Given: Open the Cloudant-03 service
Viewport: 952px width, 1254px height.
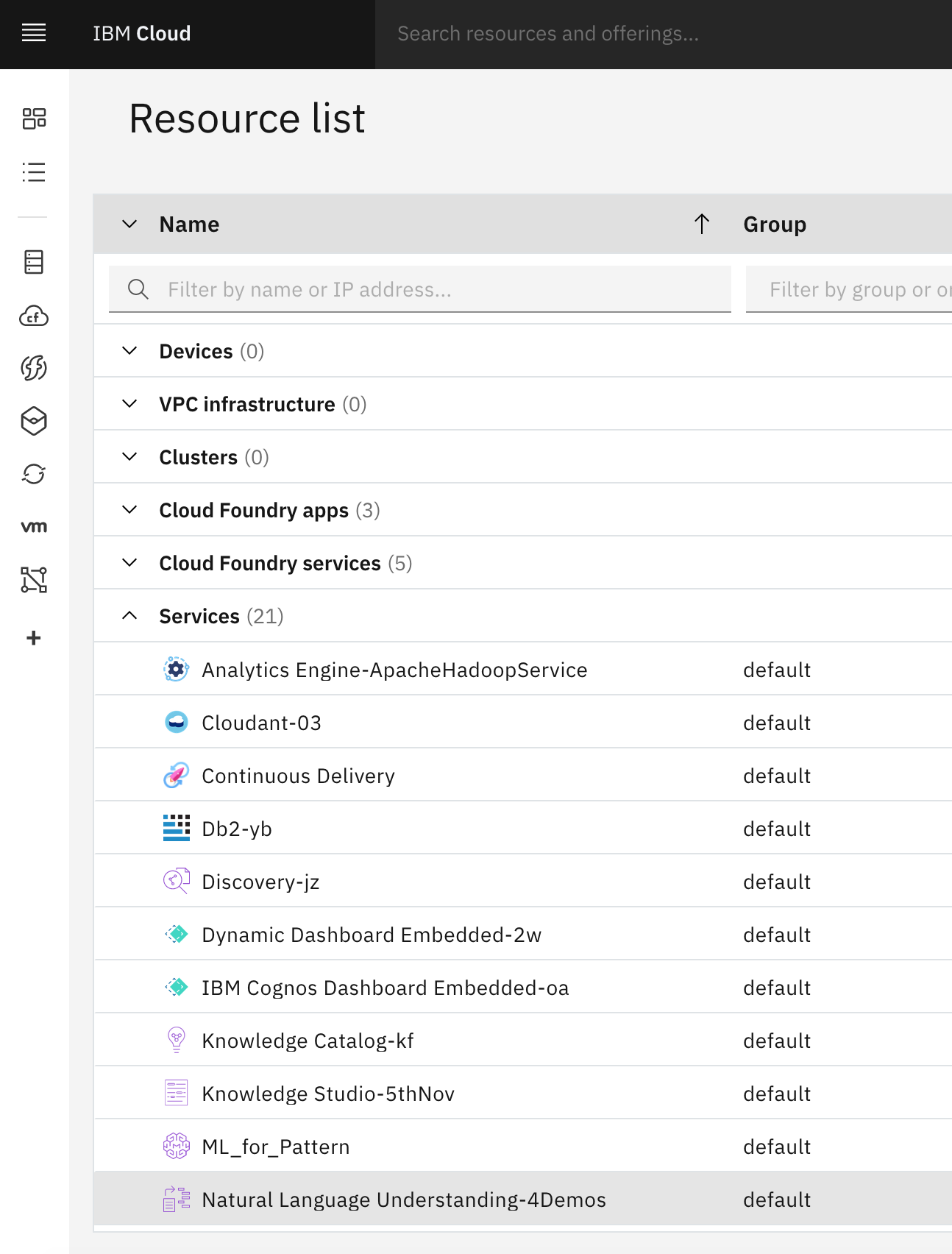Looking at the screenshot, I should tap(261, 723).
